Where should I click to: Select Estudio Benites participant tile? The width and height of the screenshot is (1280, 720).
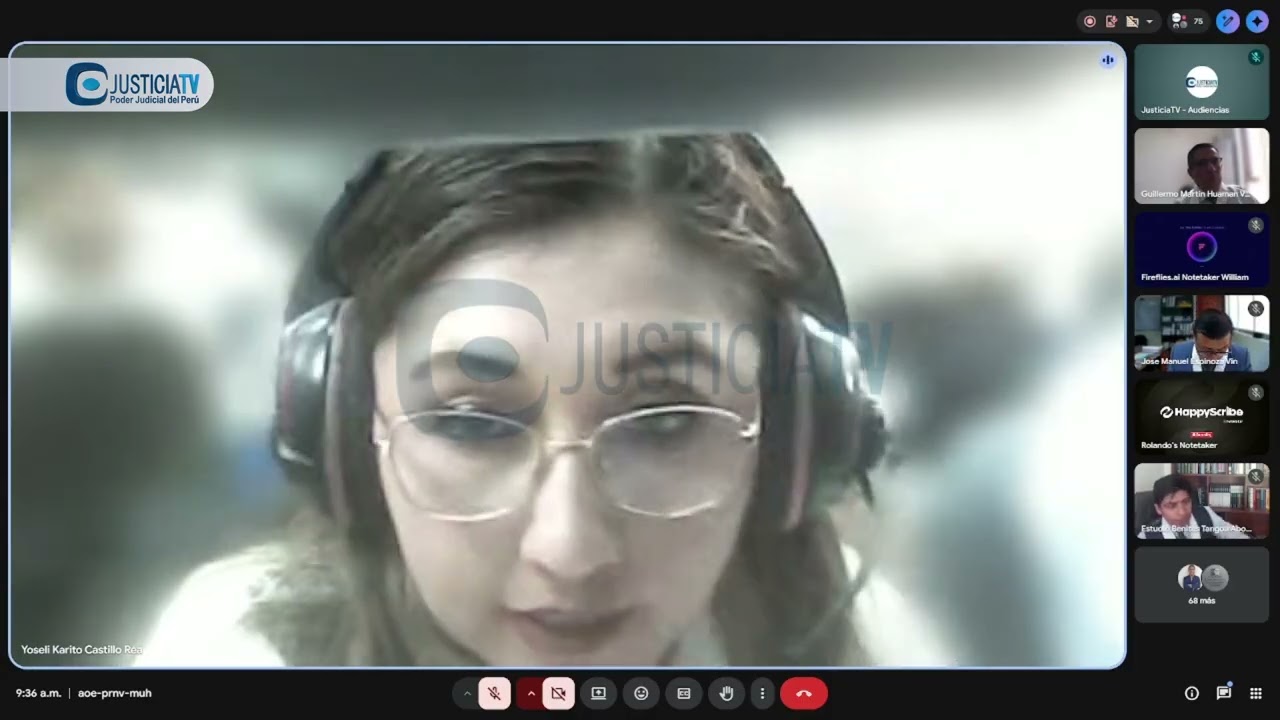[1201, 500]
